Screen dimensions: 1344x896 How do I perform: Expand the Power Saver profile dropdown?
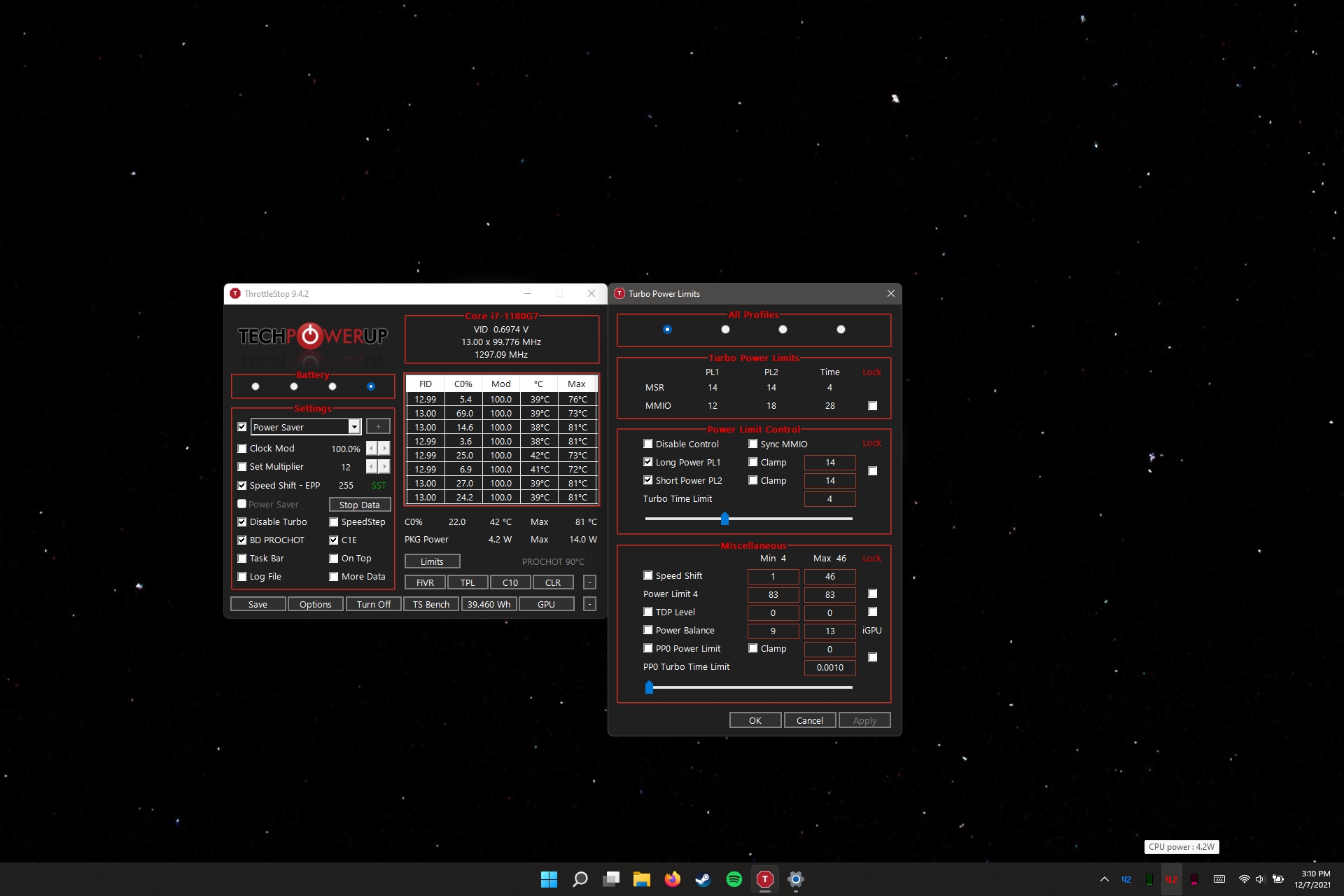tap(354, 427)
